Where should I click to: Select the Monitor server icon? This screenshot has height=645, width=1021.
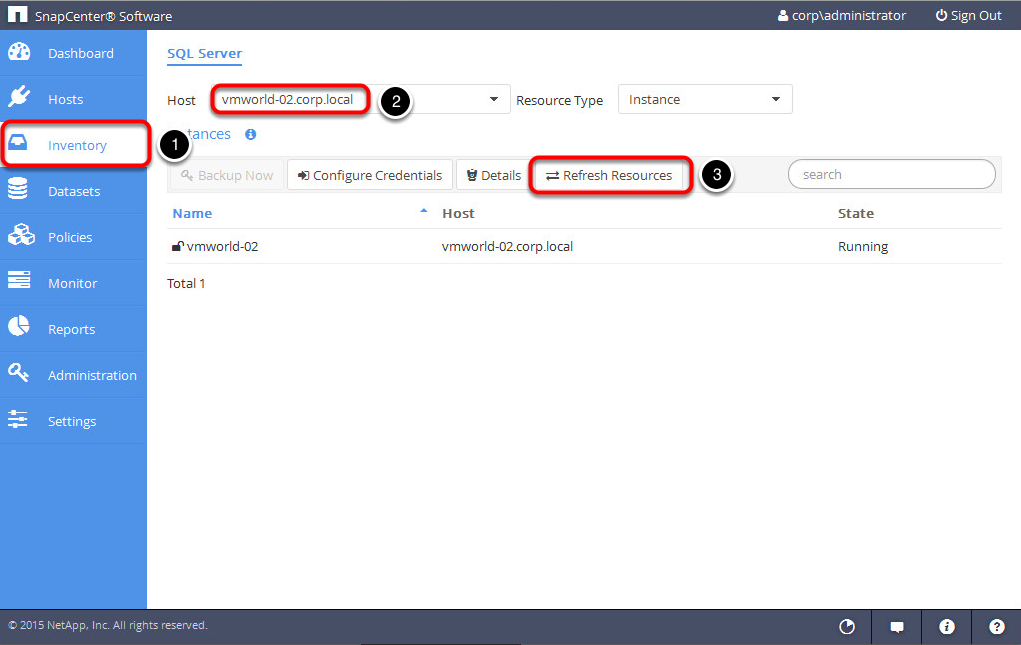click(19, 280)
